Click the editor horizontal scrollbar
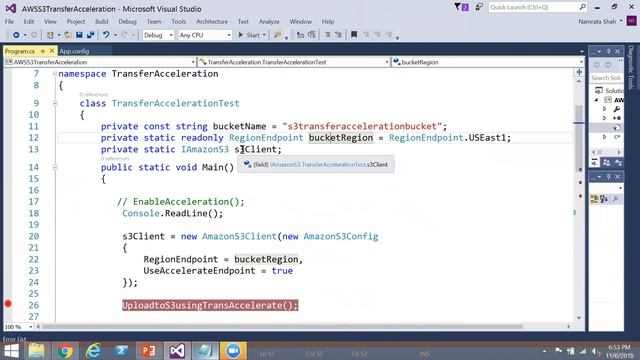This screenshot has height=360, width=640. point(282,327)
